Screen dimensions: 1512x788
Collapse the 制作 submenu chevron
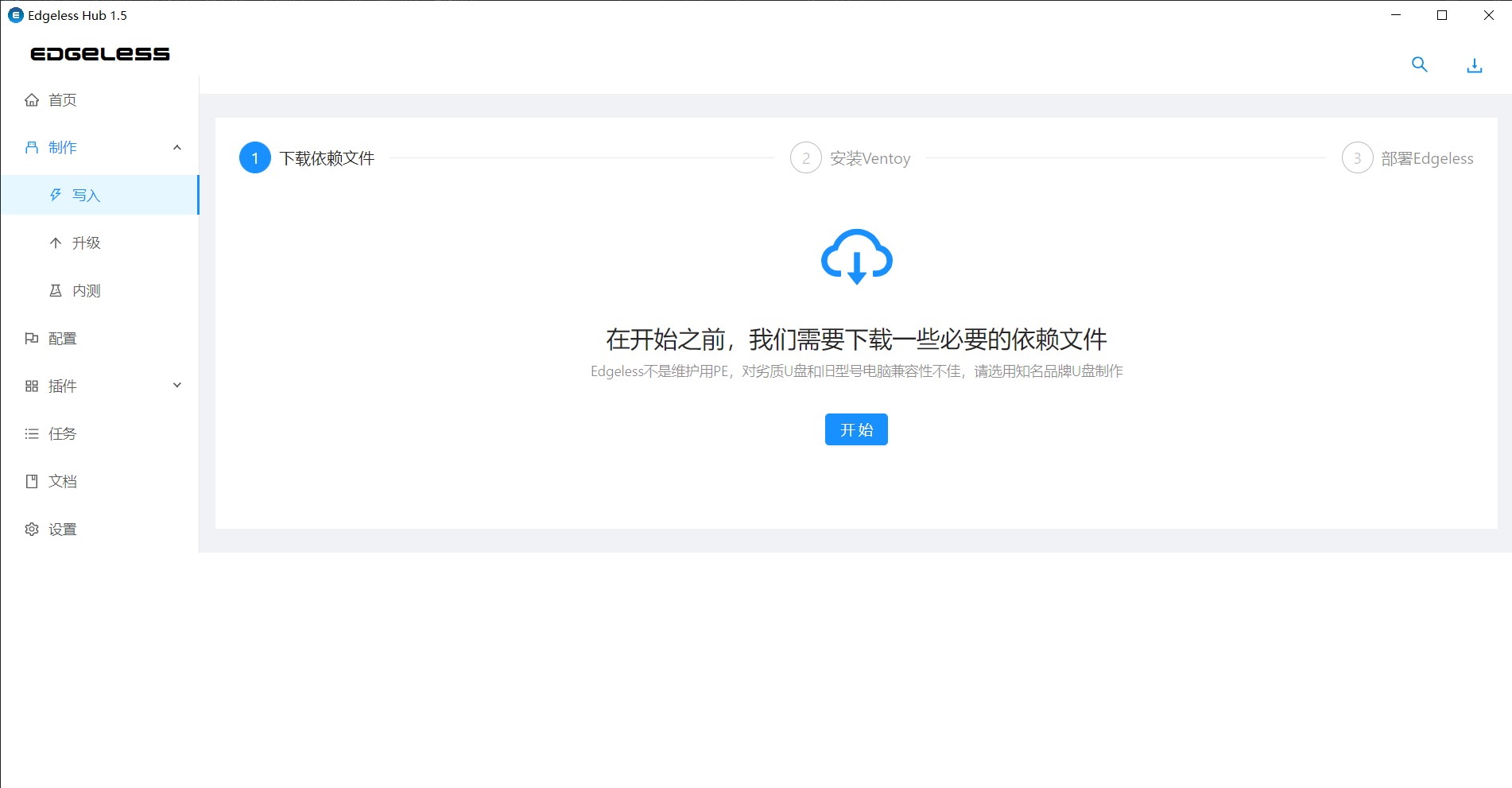point(177,148)
